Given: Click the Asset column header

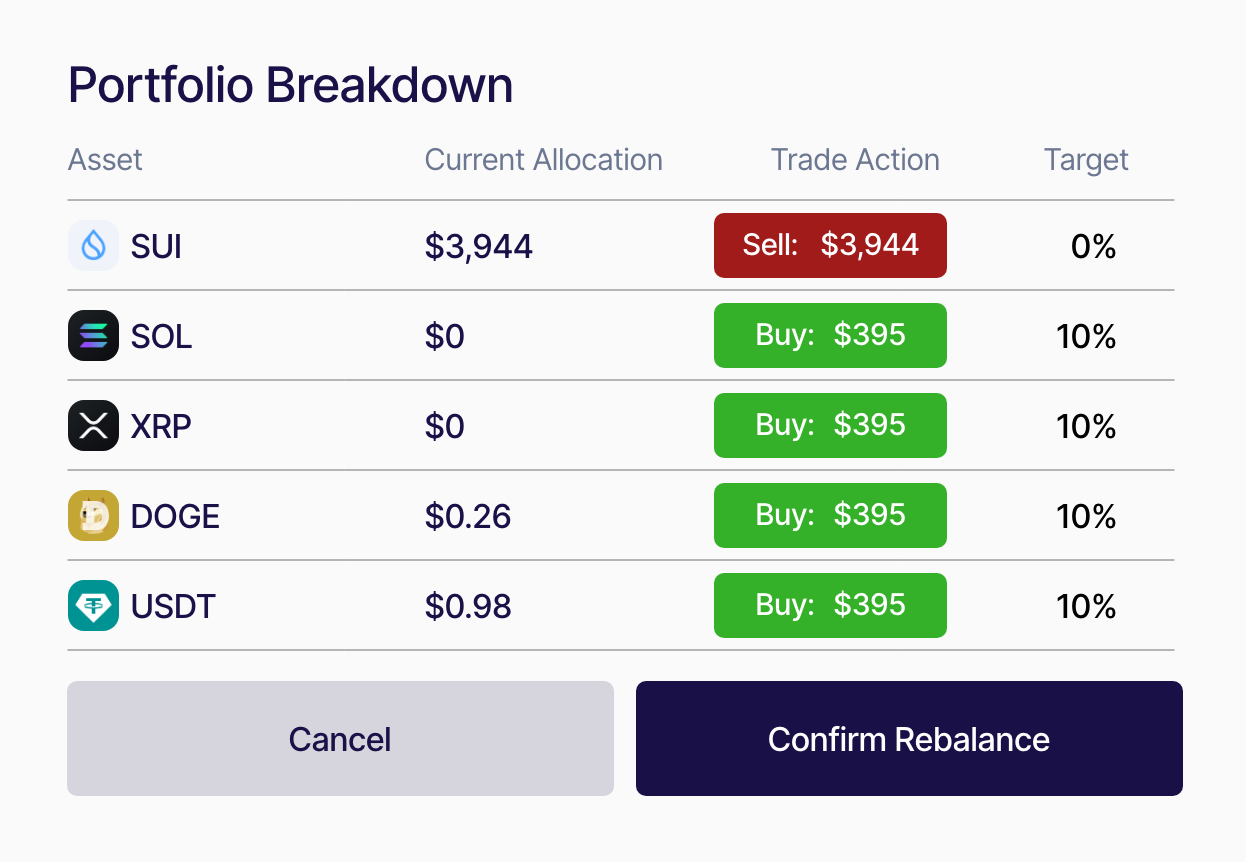Looking at the screenshot, I should click(x=105, y=160).
